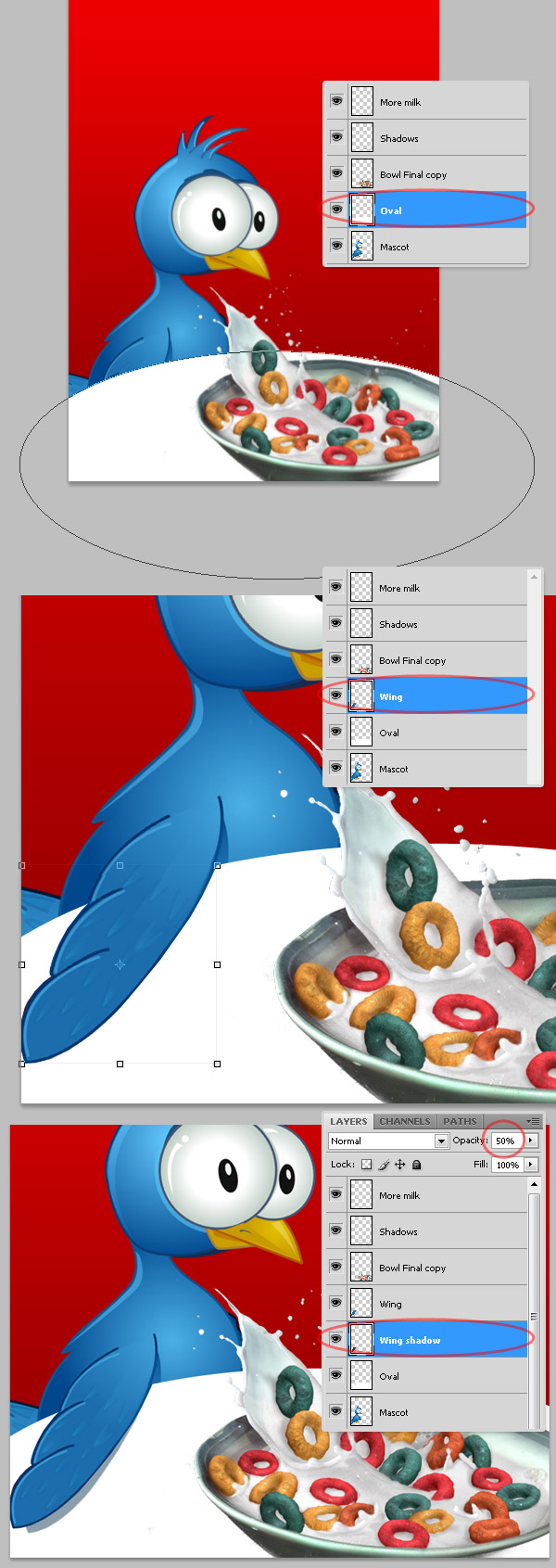The width and height of the screenshot is (556, 1568).
Task: Select Shadows layer name in the top panel
Action: [399, 138]
